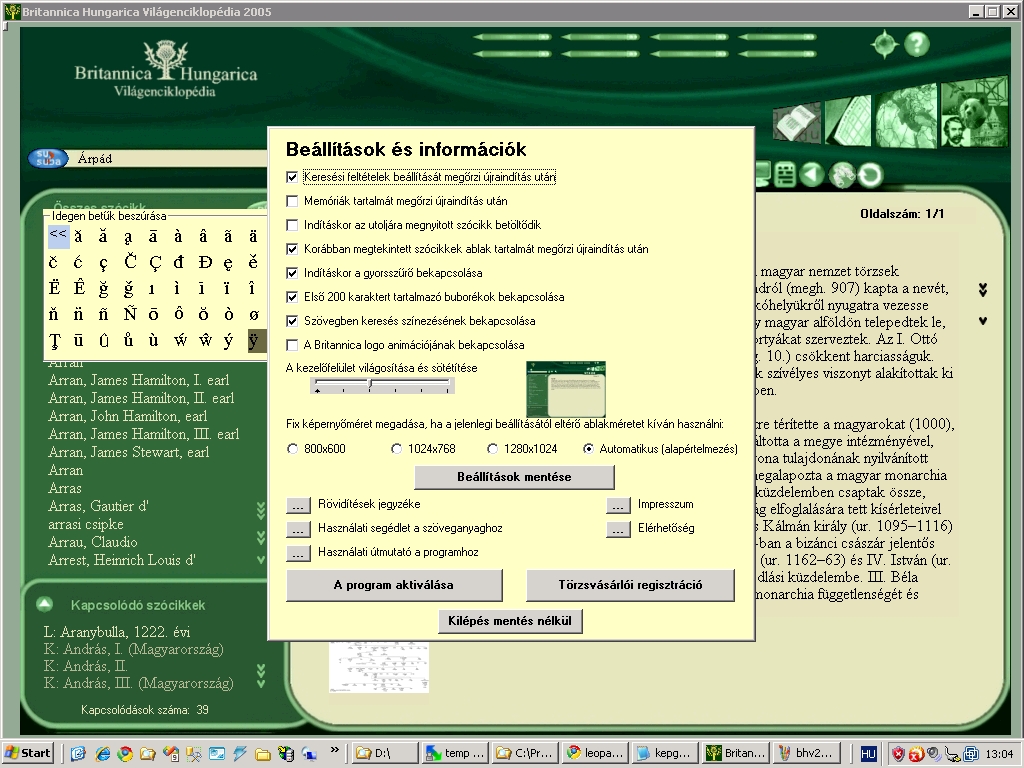Open Impresszum via its ... button

pos(618,505)
